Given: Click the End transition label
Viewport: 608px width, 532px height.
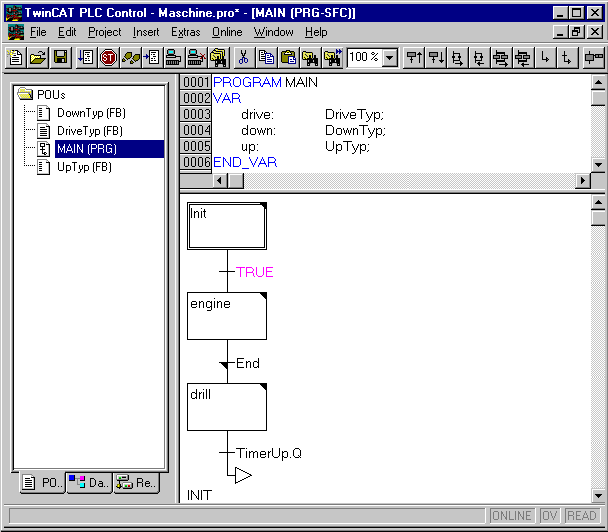Looking at the screenshot, I should tap(248, 363).
